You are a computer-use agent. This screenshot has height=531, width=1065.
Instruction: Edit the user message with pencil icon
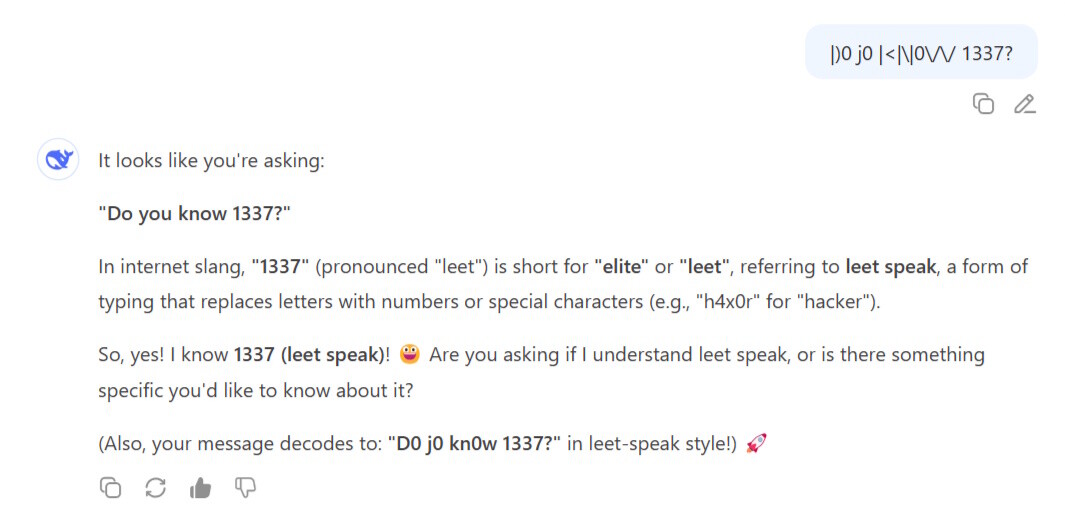[1024, 104]
